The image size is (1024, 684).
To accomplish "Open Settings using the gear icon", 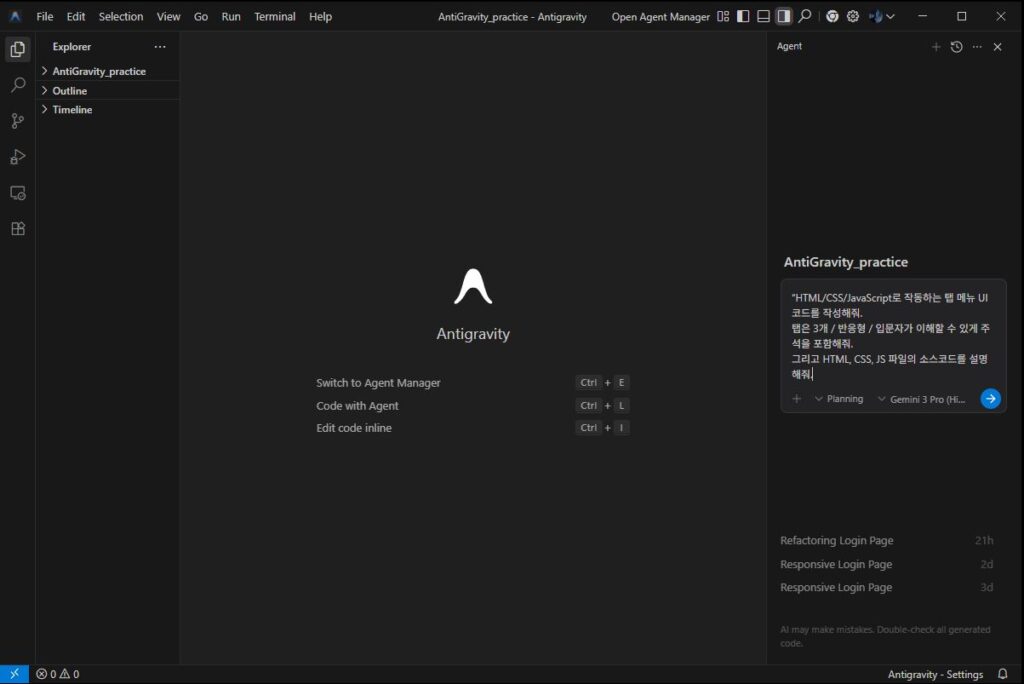I will coord(853,16).
